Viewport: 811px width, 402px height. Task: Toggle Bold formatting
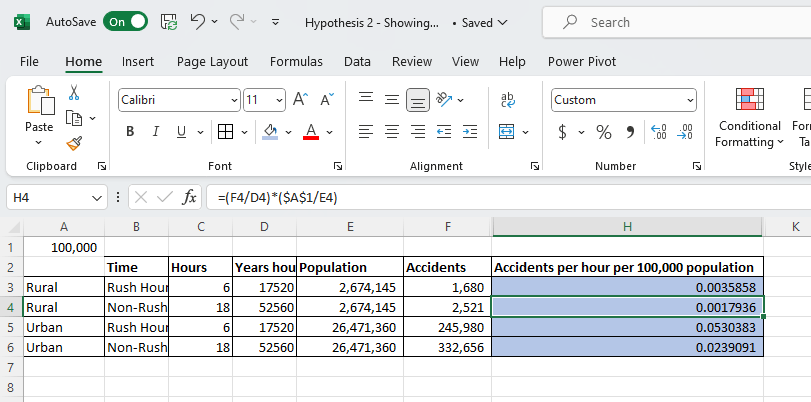[130, 132]
